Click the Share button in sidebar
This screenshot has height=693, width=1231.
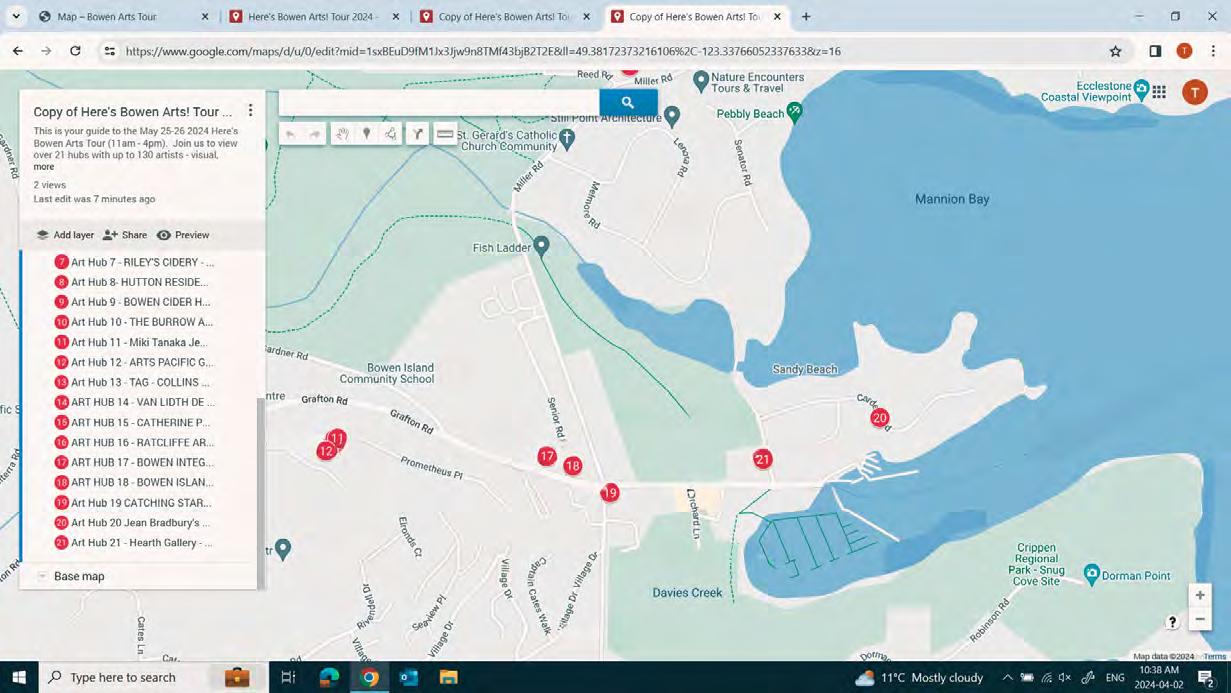coord(125,235)
